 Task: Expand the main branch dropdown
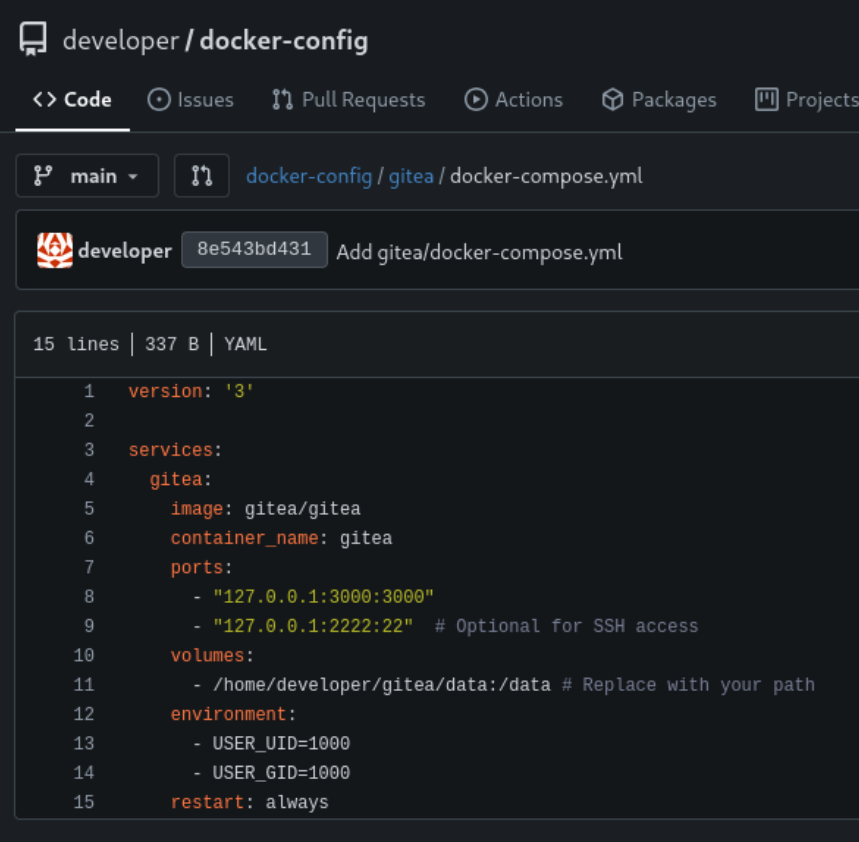(87, 176)
